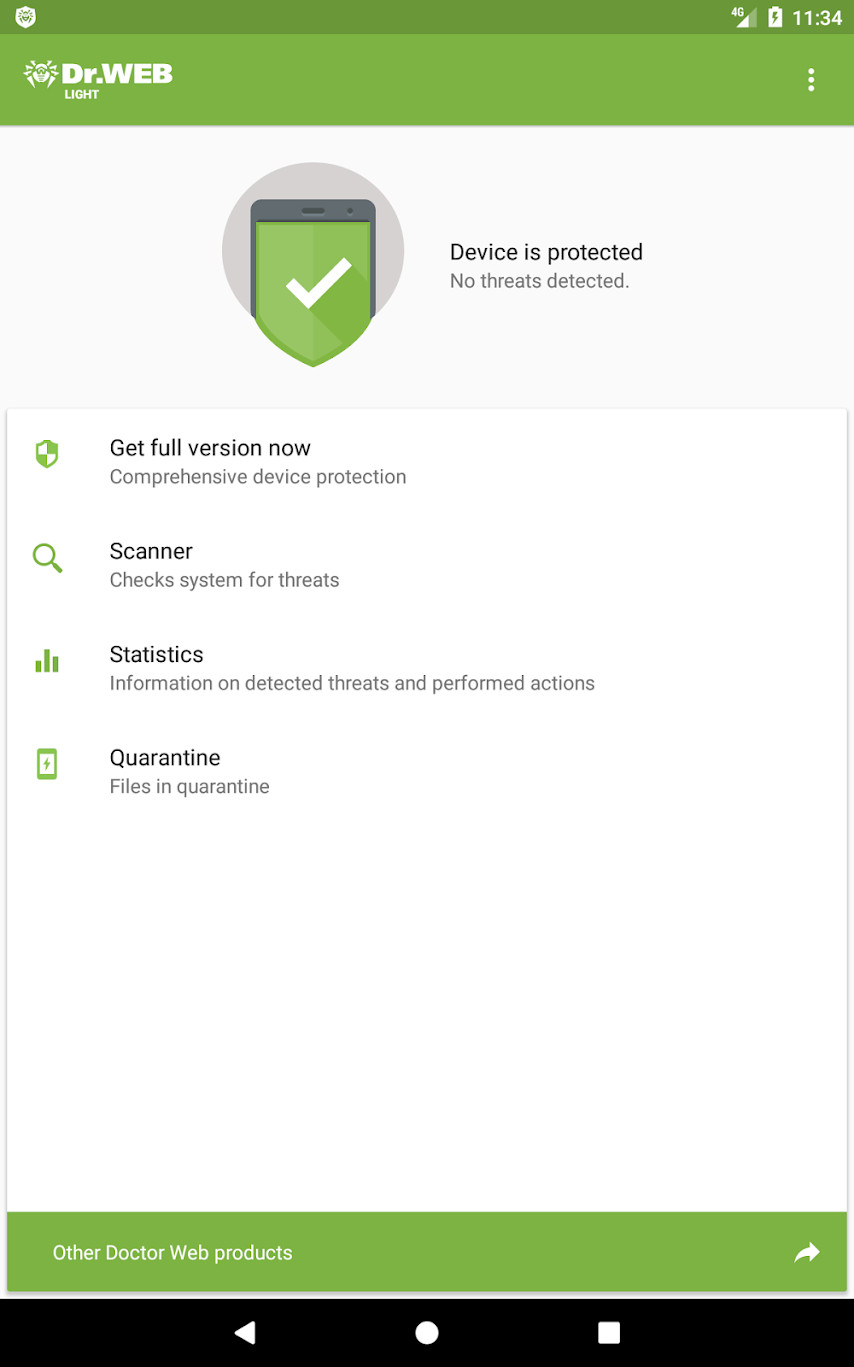This screenshot has width=854, height=1367.
Task: Click the bar chart Statistics icon
Action: [47, 661]
